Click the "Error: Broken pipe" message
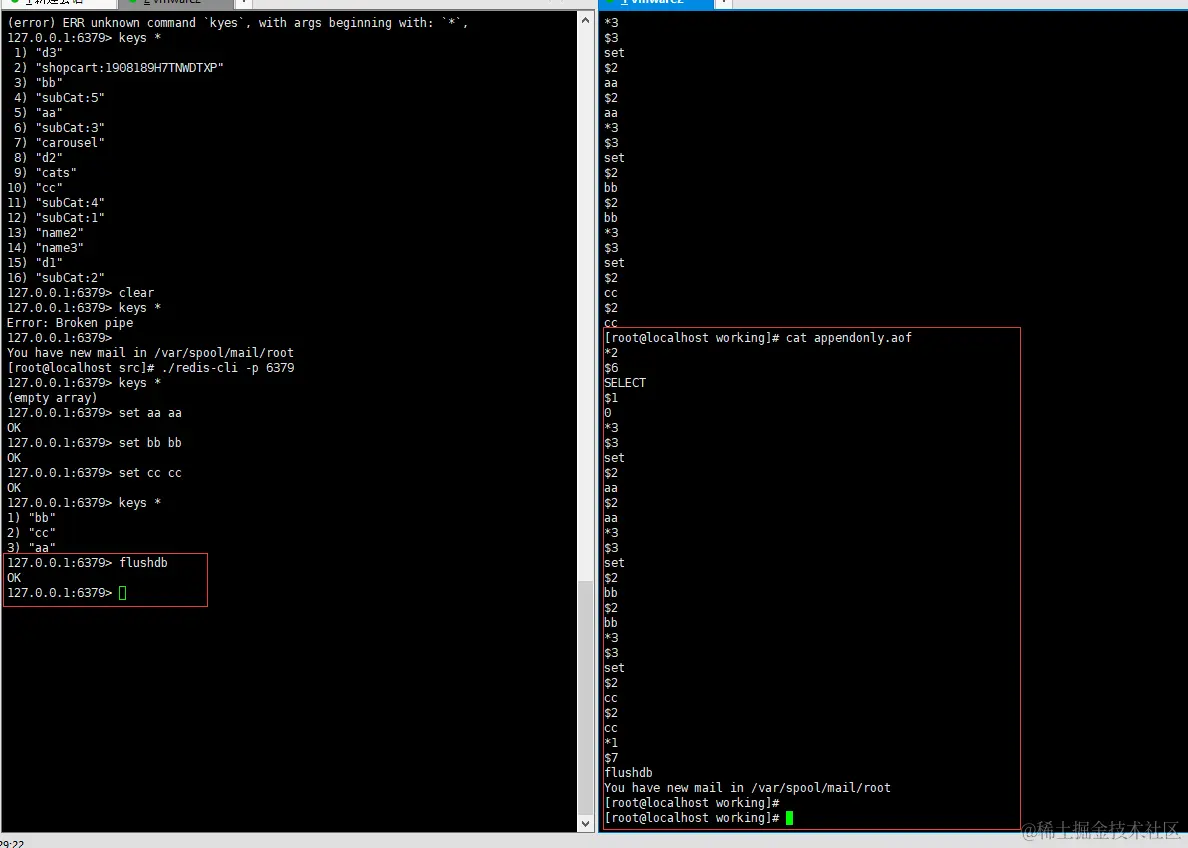 click(70, 323)
